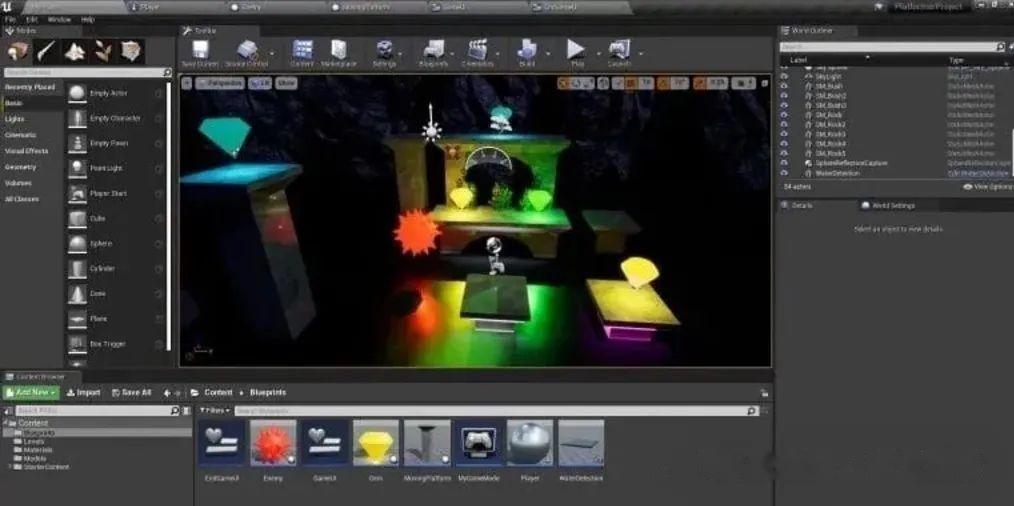Click the placement list vertical scrollbar
Image resolution: width=1014 pixels, height=506 pixels.
pyautogui.click(x=169, y=216)
